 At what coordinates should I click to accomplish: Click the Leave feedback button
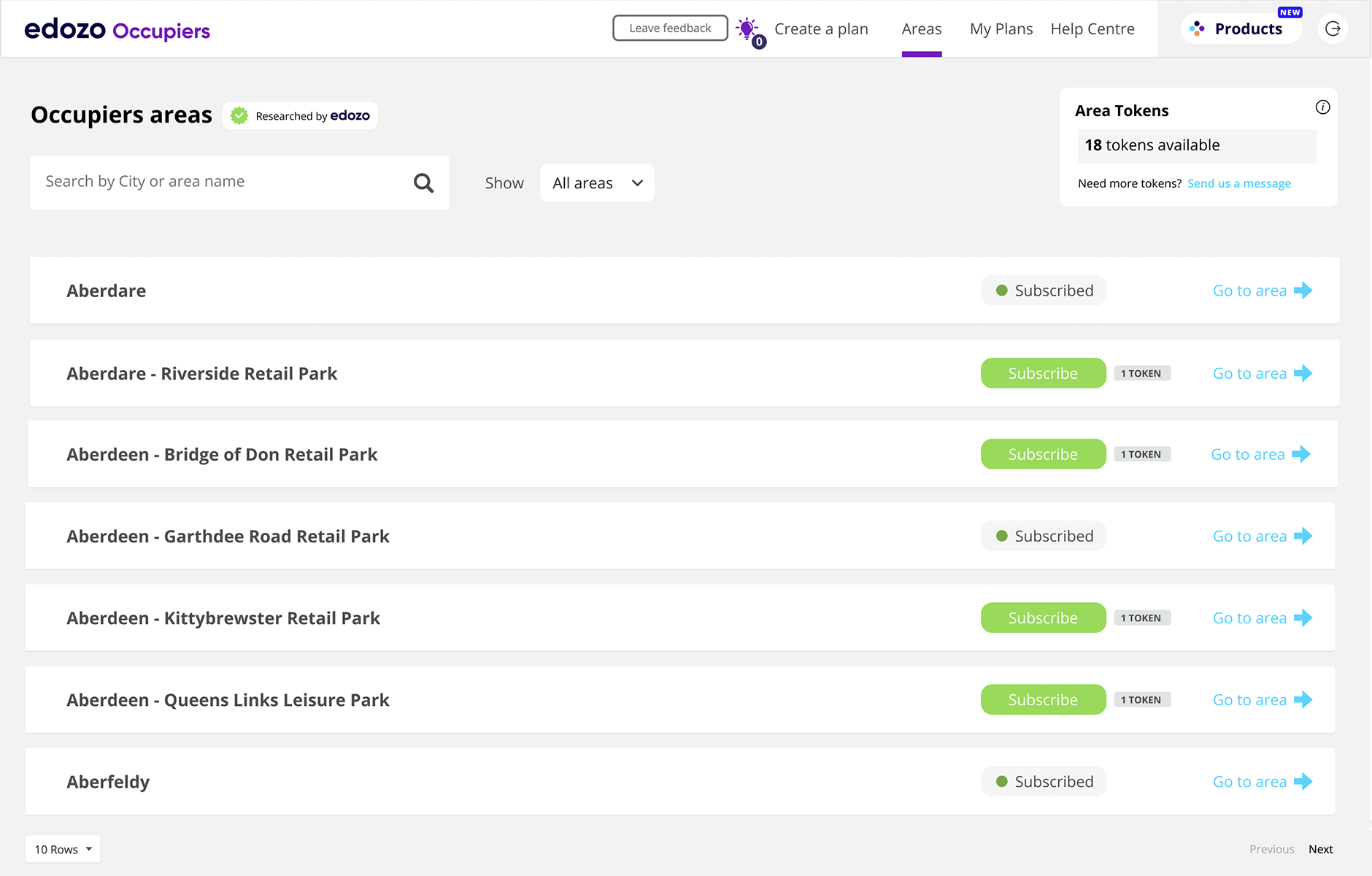tap(670, 28)
